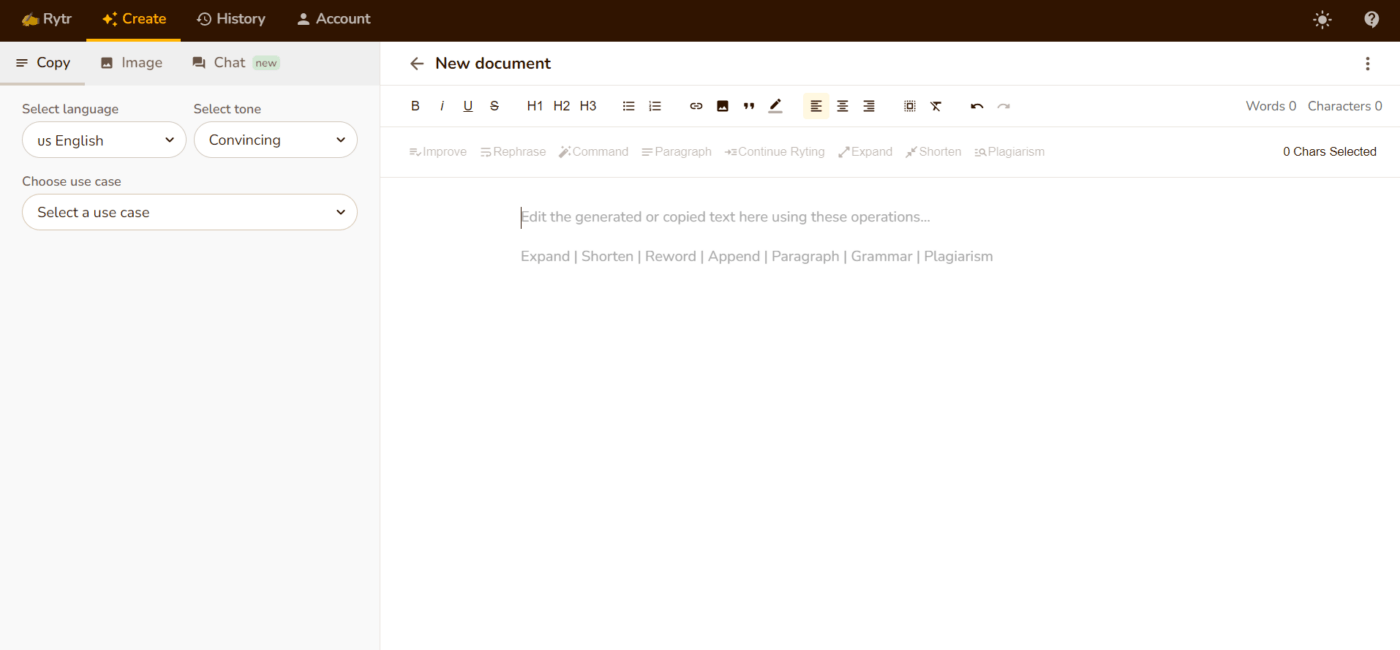The height and width of the screenshot is (650, 1400).
Task: Toggle the light/dark theme sun icon
Action: tap(1323, 19)
